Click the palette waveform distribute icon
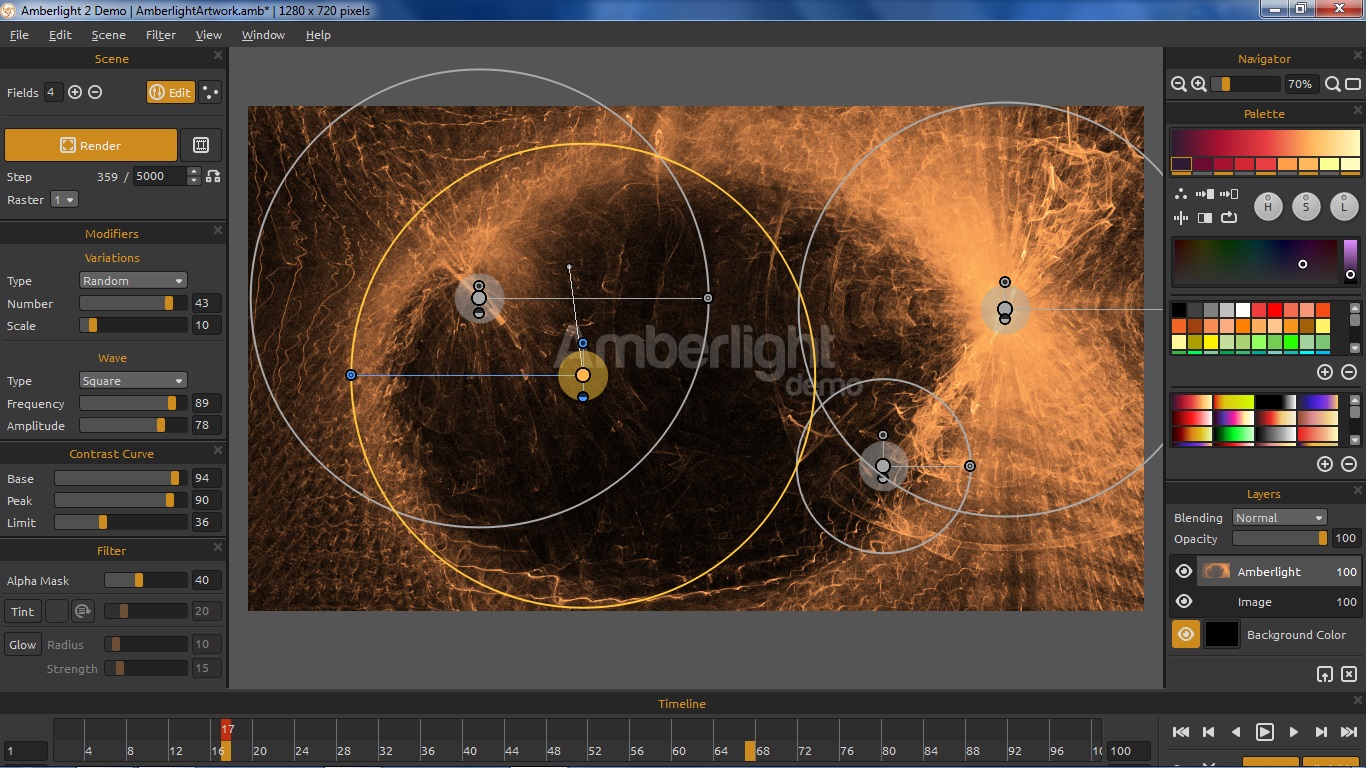This screenshot has height=768, width=1366. click(x=1181, y=217)
